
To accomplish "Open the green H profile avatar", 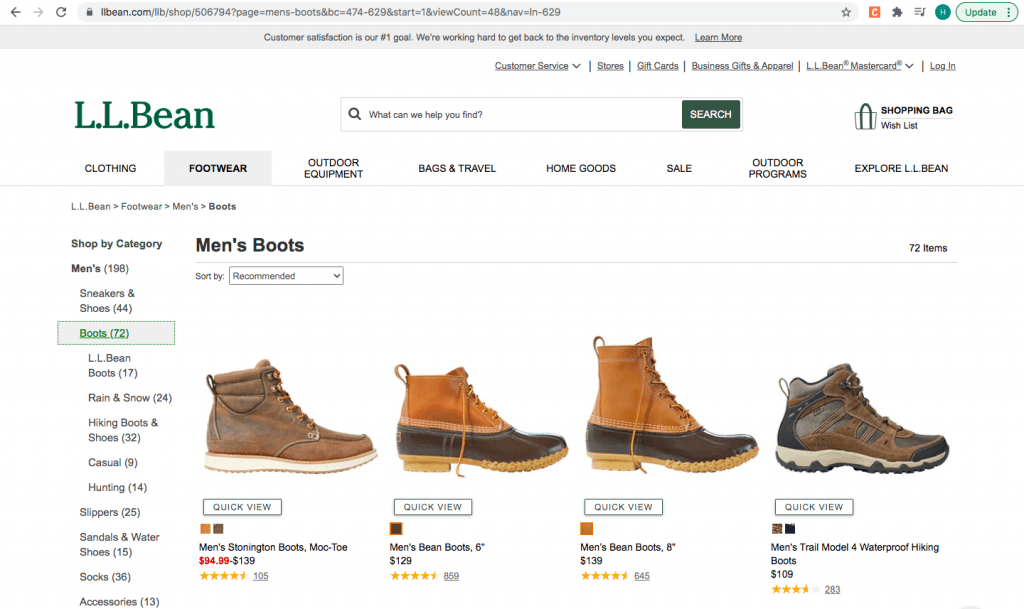I will pyautogui.click(x=942, y=12).
